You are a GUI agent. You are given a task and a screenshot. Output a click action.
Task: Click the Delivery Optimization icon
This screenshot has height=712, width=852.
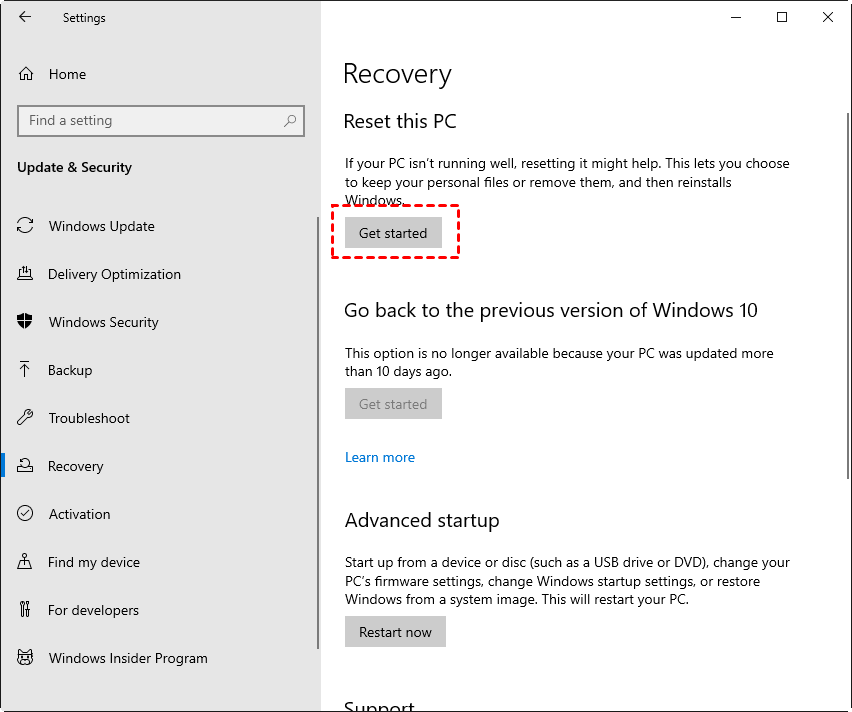[x=26, y=274]
